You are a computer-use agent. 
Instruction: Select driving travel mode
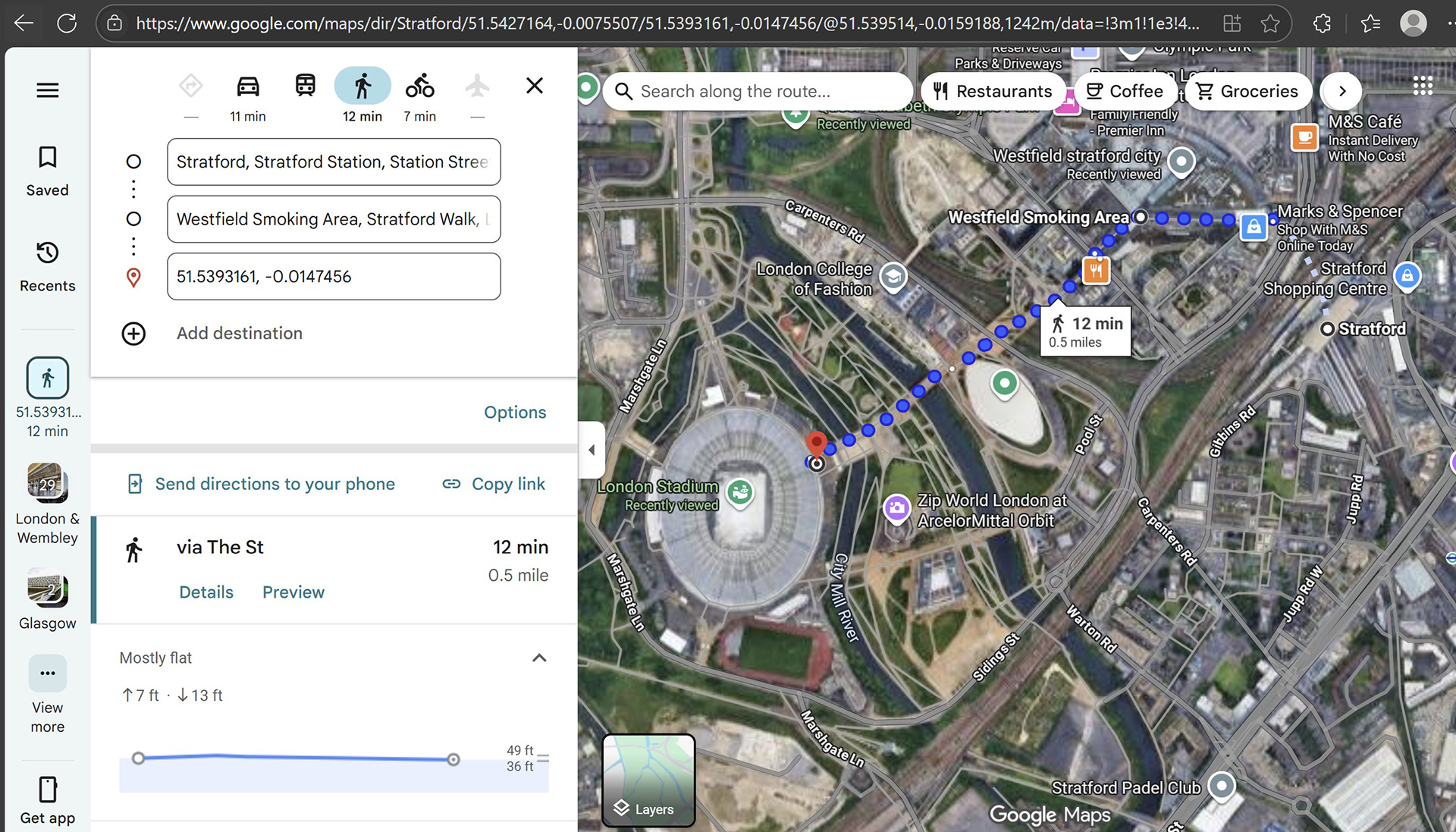pos(248,86)
